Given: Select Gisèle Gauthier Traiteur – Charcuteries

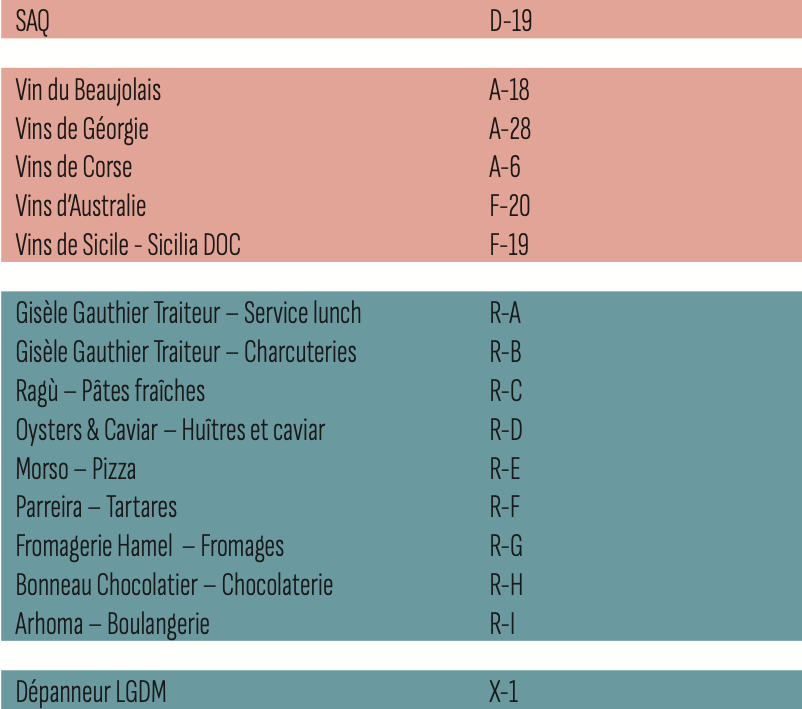Looking at the screenshot, I should [x=186, y=352].
